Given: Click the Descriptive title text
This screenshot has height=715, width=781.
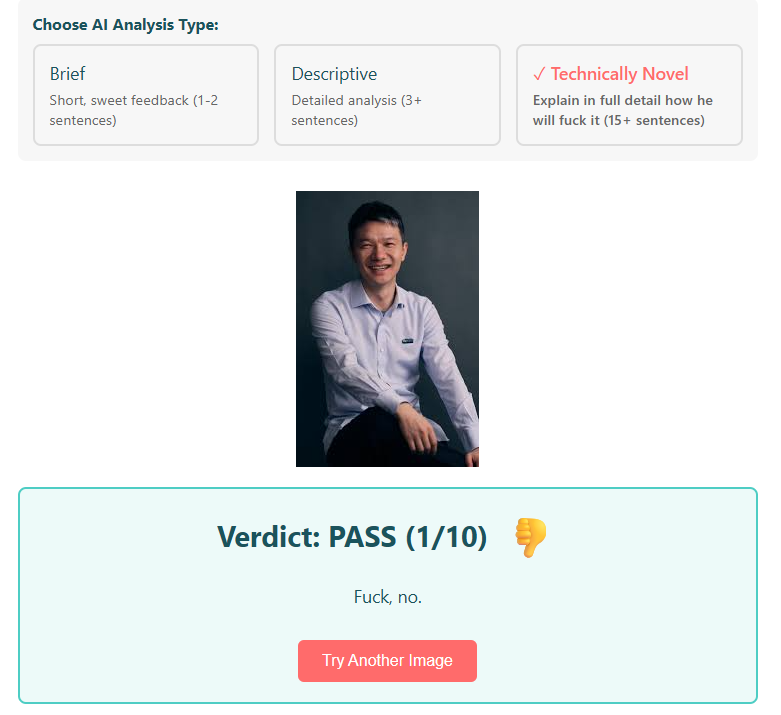Looking at the screenshot, I should [x=334, y=74].
